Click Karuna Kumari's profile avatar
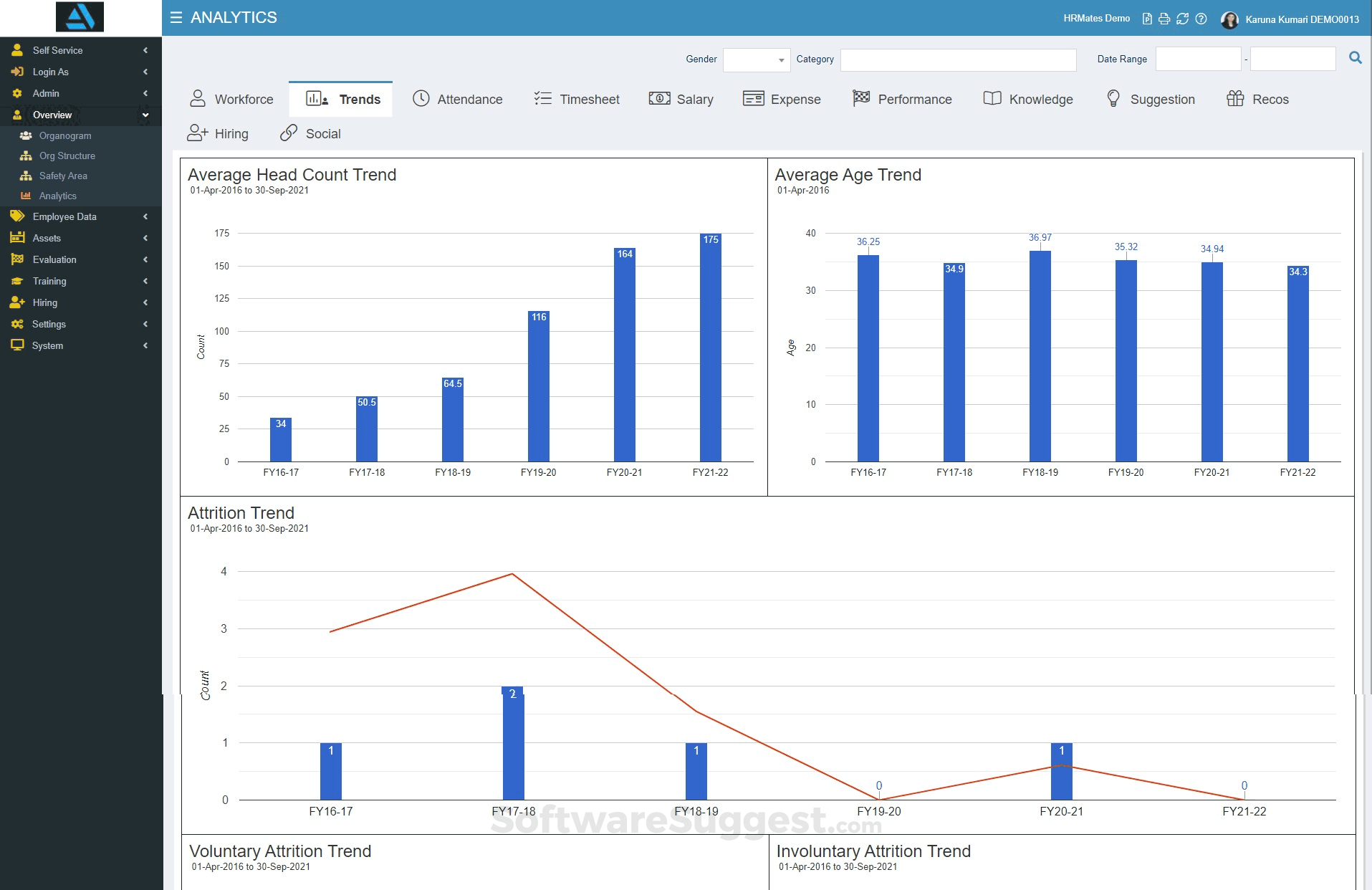 click(x=1229, y=19)
